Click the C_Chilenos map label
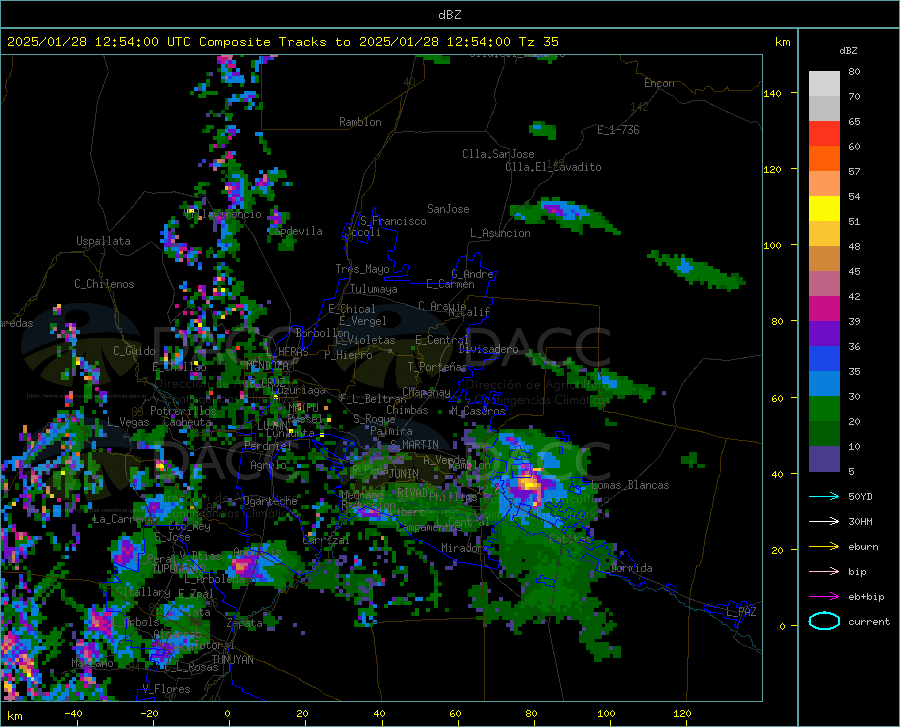The width and height of the screenshot is (900, 727). pos(104,284)
